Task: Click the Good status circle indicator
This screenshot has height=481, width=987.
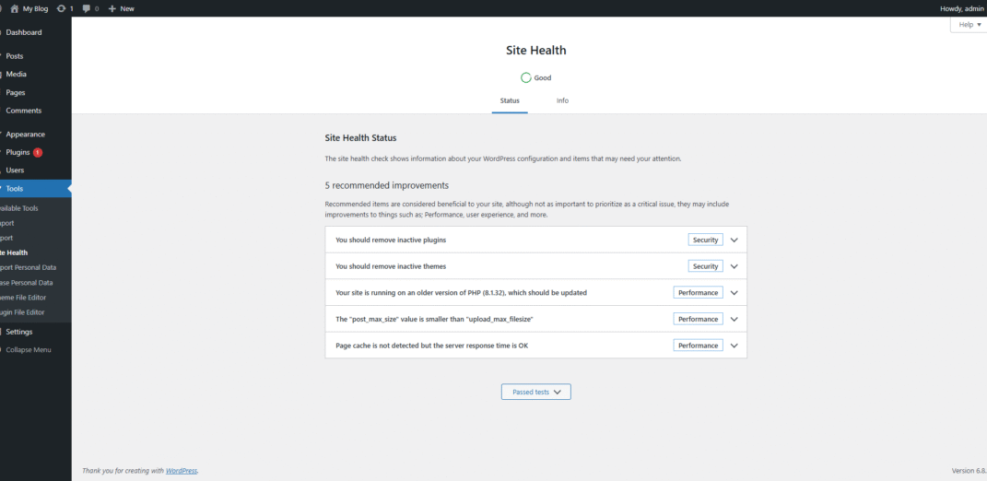Action: [526, 78]
